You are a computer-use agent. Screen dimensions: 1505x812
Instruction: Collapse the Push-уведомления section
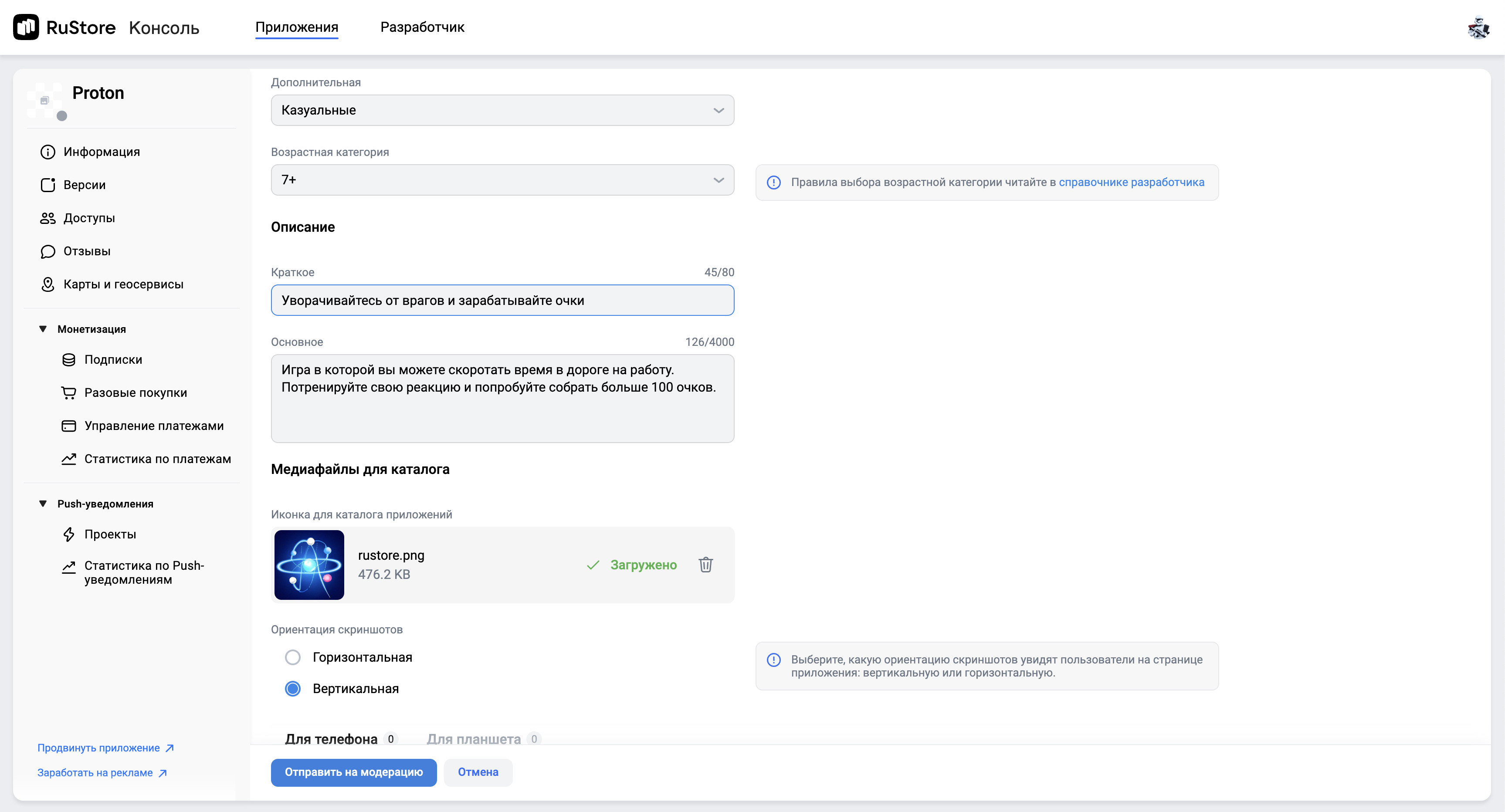tap(43, 504)
